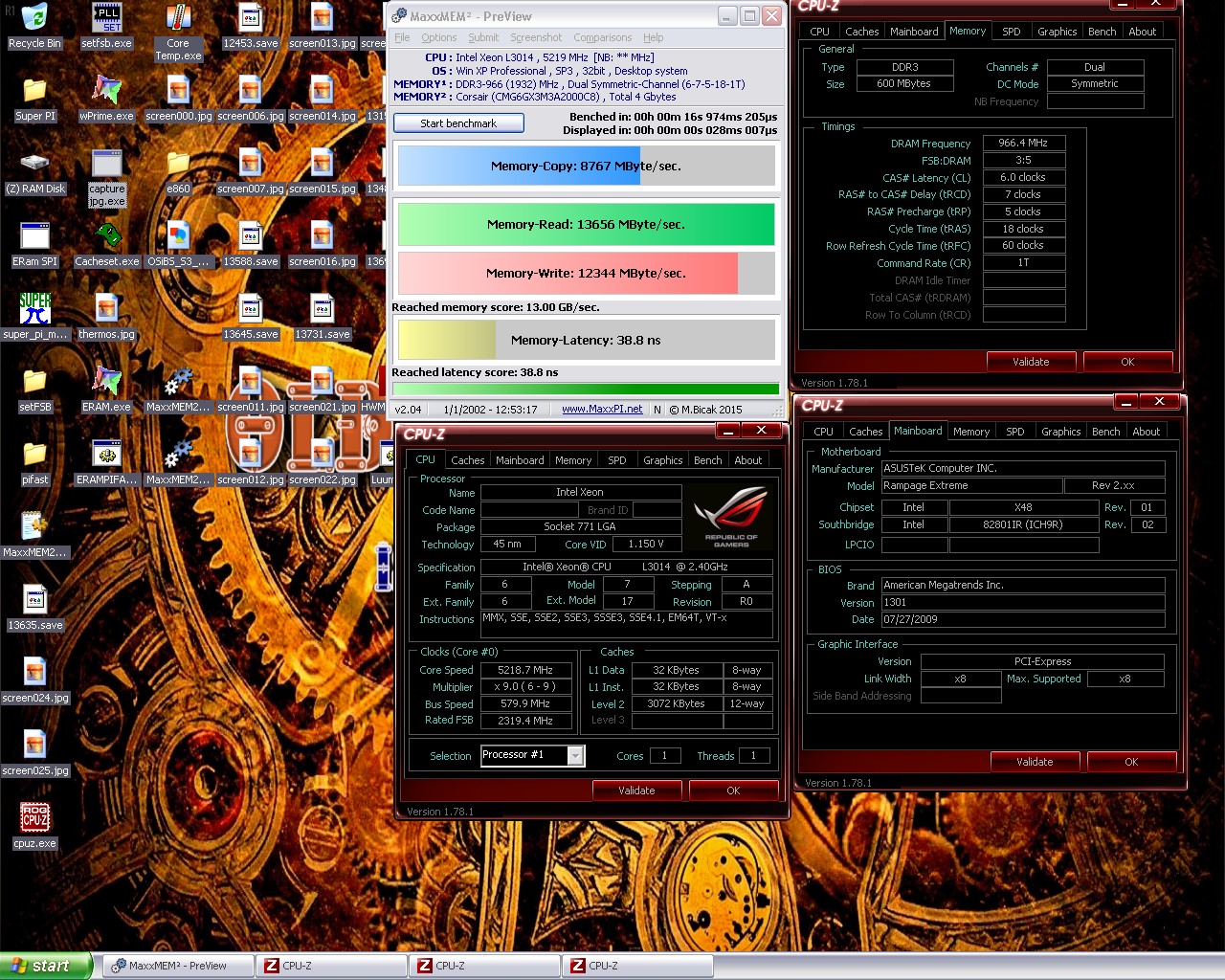The width and height of the screenshot is (1225, 980).
Task: Launch ERam SPI desktop icon
Action: coord(35,244)
